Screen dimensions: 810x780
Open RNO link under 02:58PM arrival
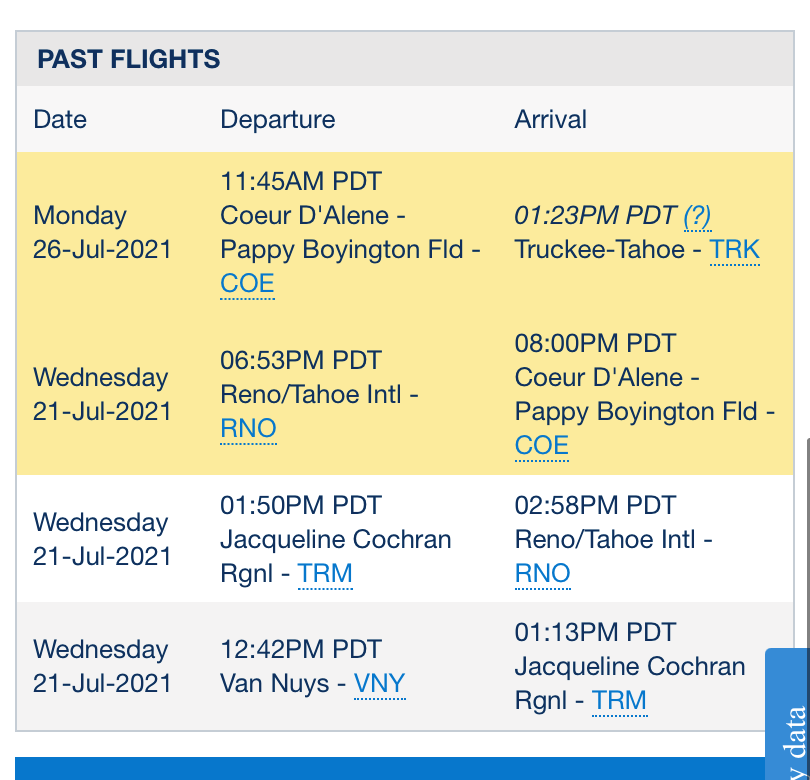[542, 574]
